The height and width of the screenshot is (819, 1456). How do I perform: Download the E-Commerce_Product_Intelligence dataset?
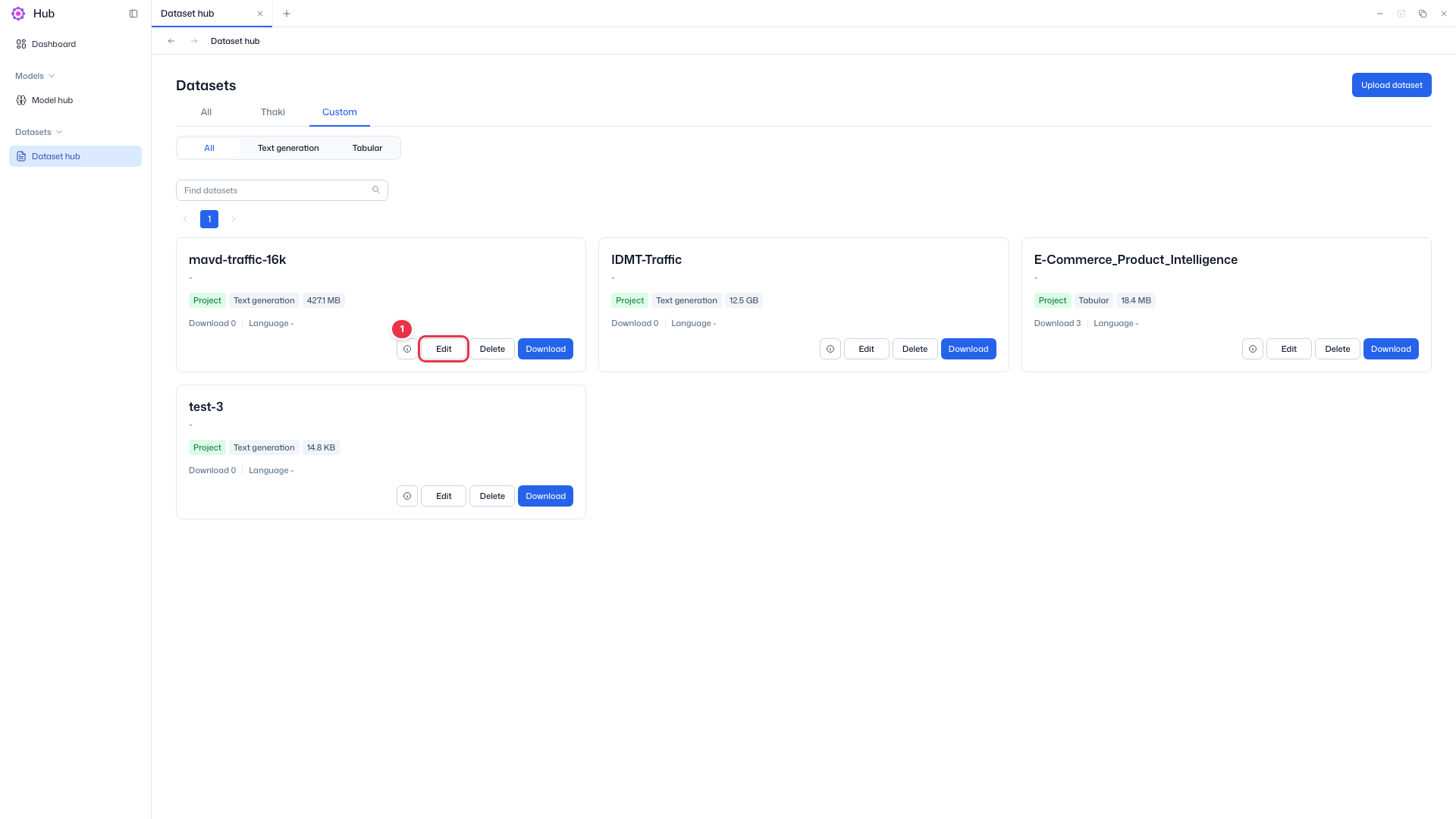click(1391, 349)
